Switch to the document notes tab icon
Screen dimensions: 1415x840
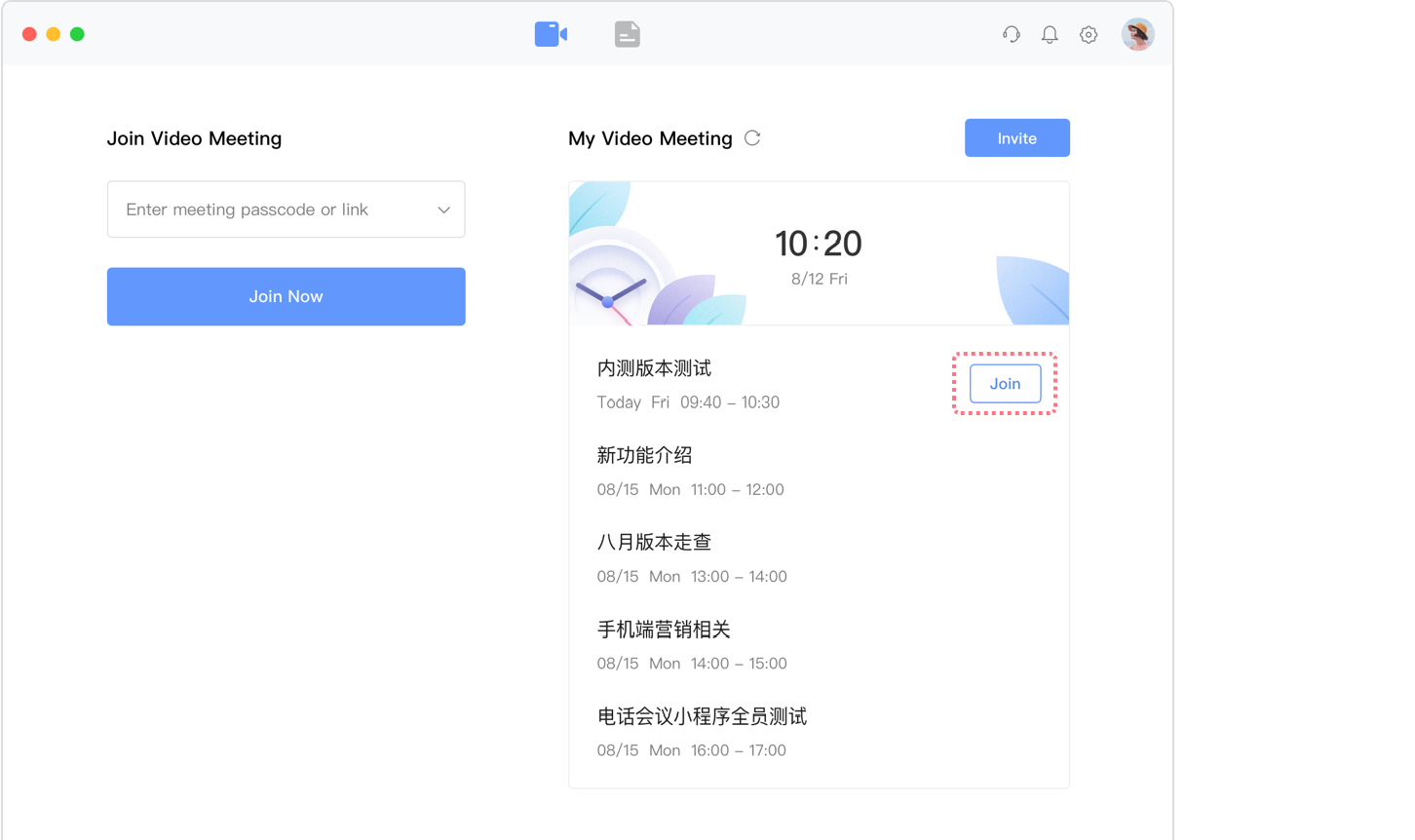pos(628,34)
